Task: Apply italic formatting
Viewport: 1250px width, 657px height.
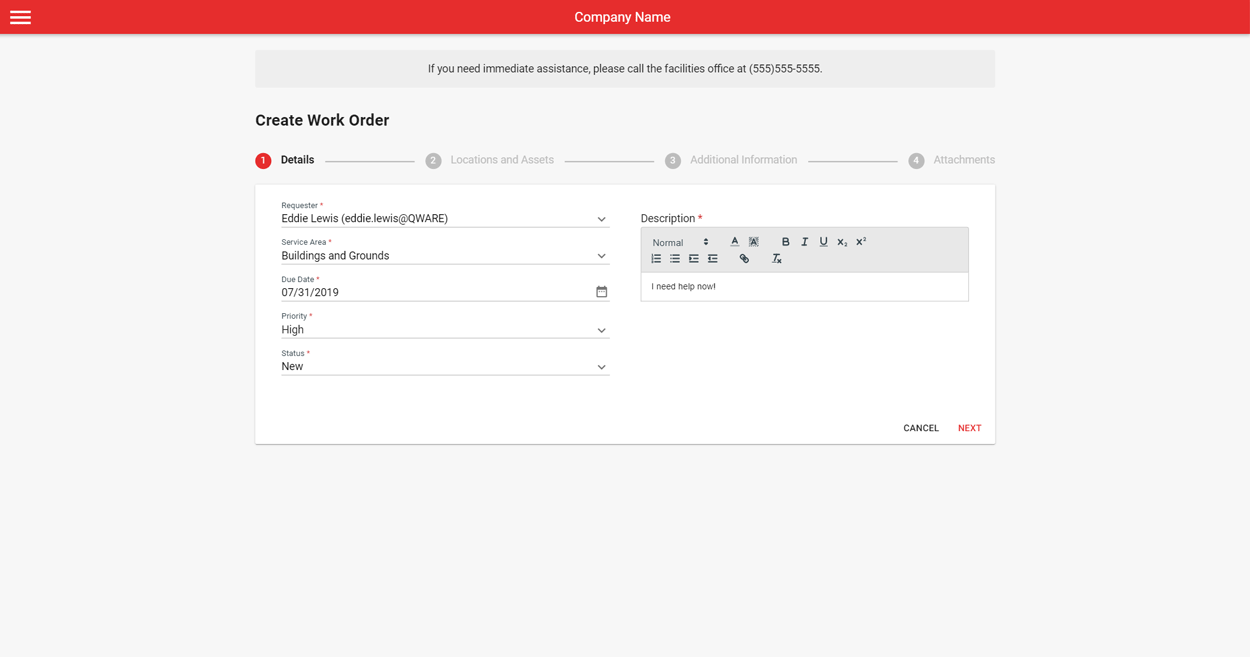Action: [805, 241]
